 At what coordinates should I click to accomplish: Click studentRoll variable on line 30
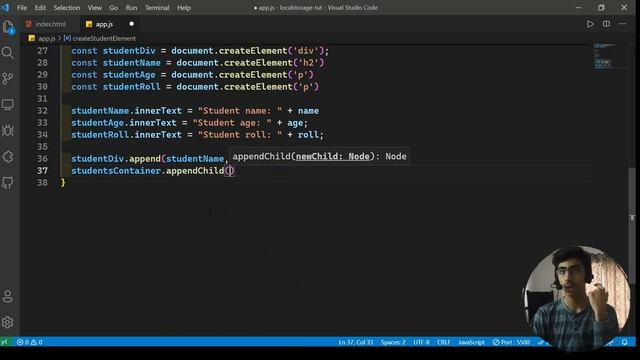[131, 87]
